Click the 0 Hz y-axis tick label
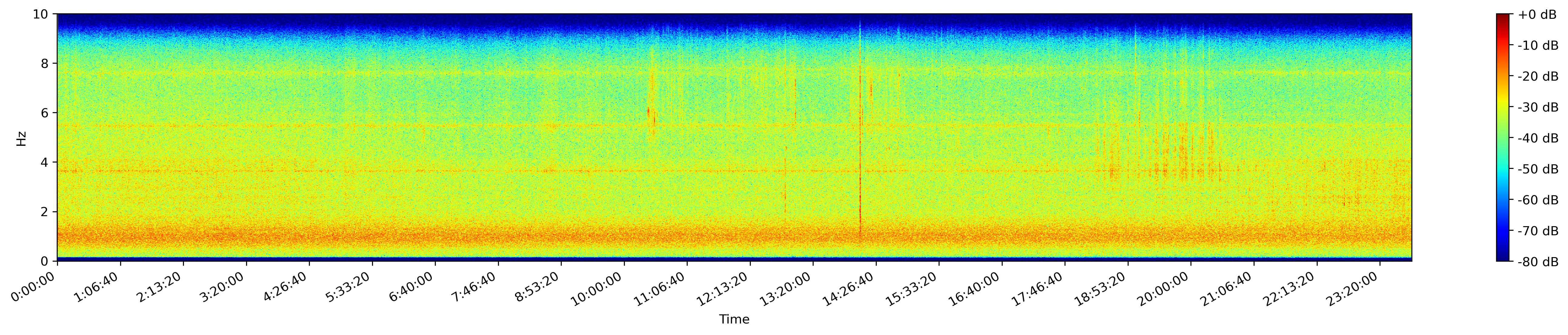1568x335 pixels. pyautogui.click(x=45, y=261)
